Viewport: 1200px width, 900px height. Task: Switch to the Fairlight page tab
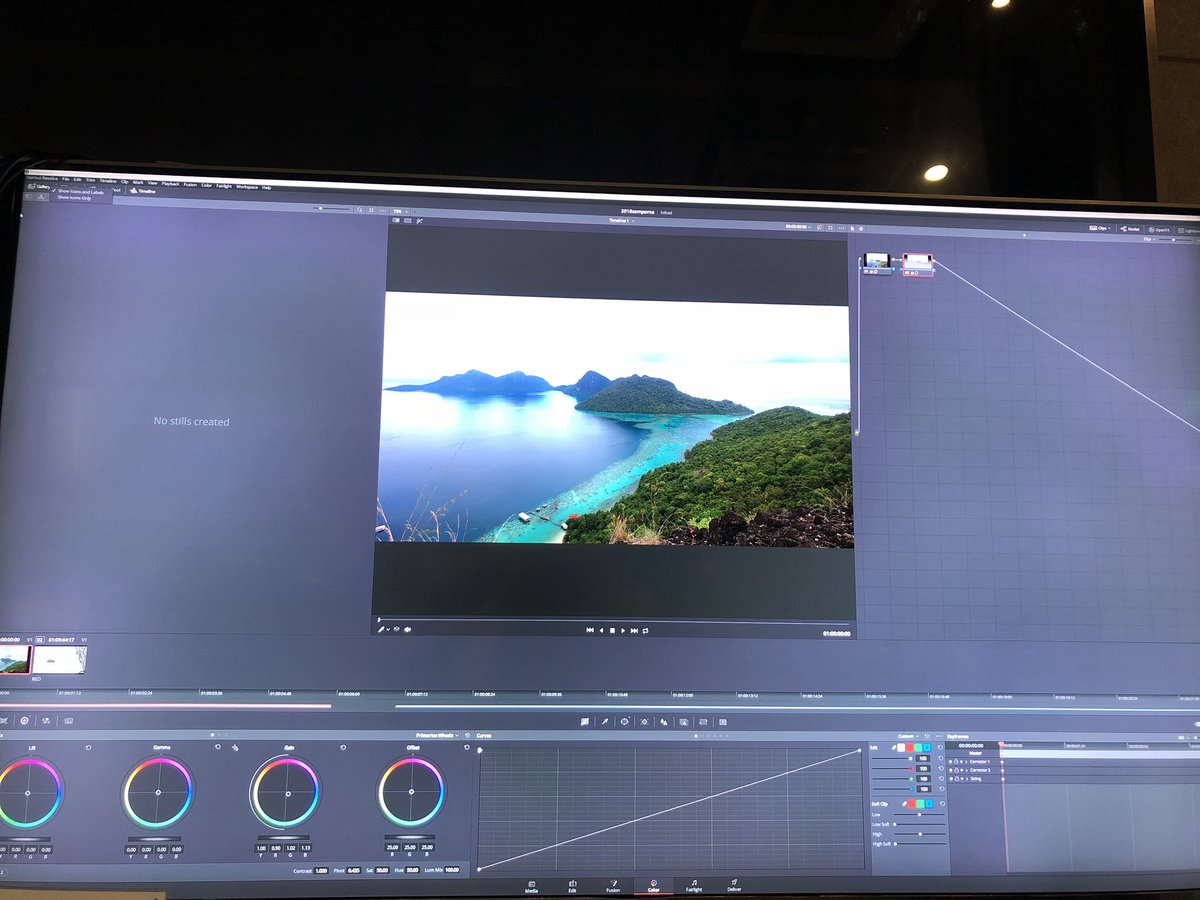click(693, 885)
